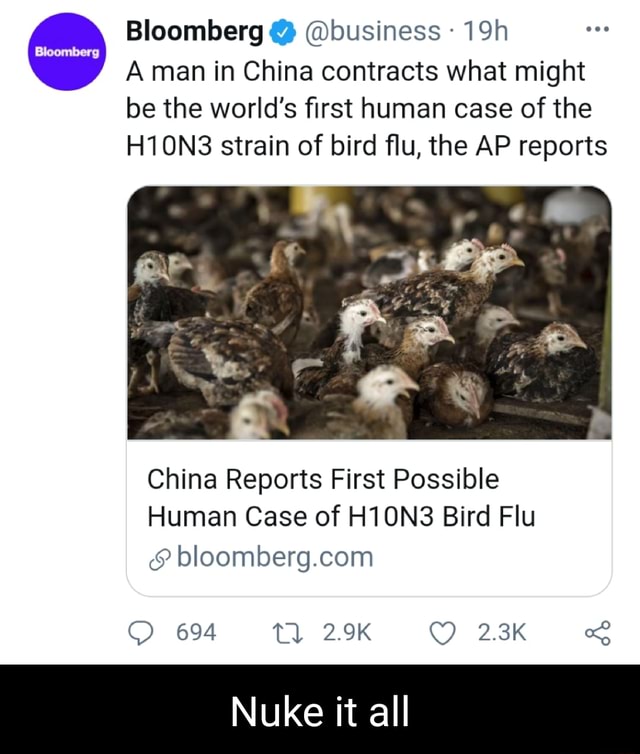Viewport: 640px width, 754px height.
Task: Open the three-dot more options menu
Action: (x=598, y=30)
